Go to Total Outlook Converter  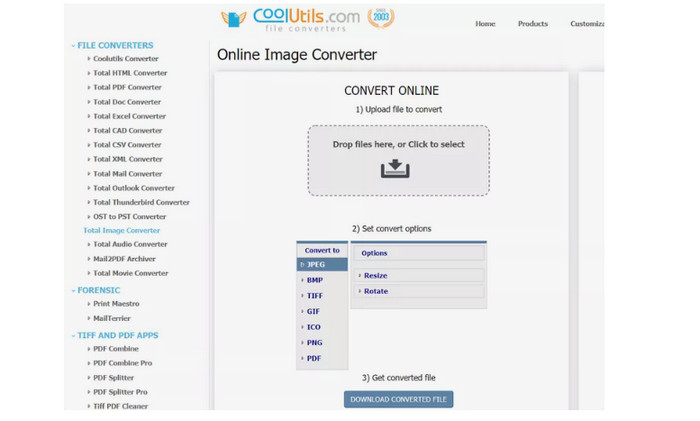tap(134, 188)
